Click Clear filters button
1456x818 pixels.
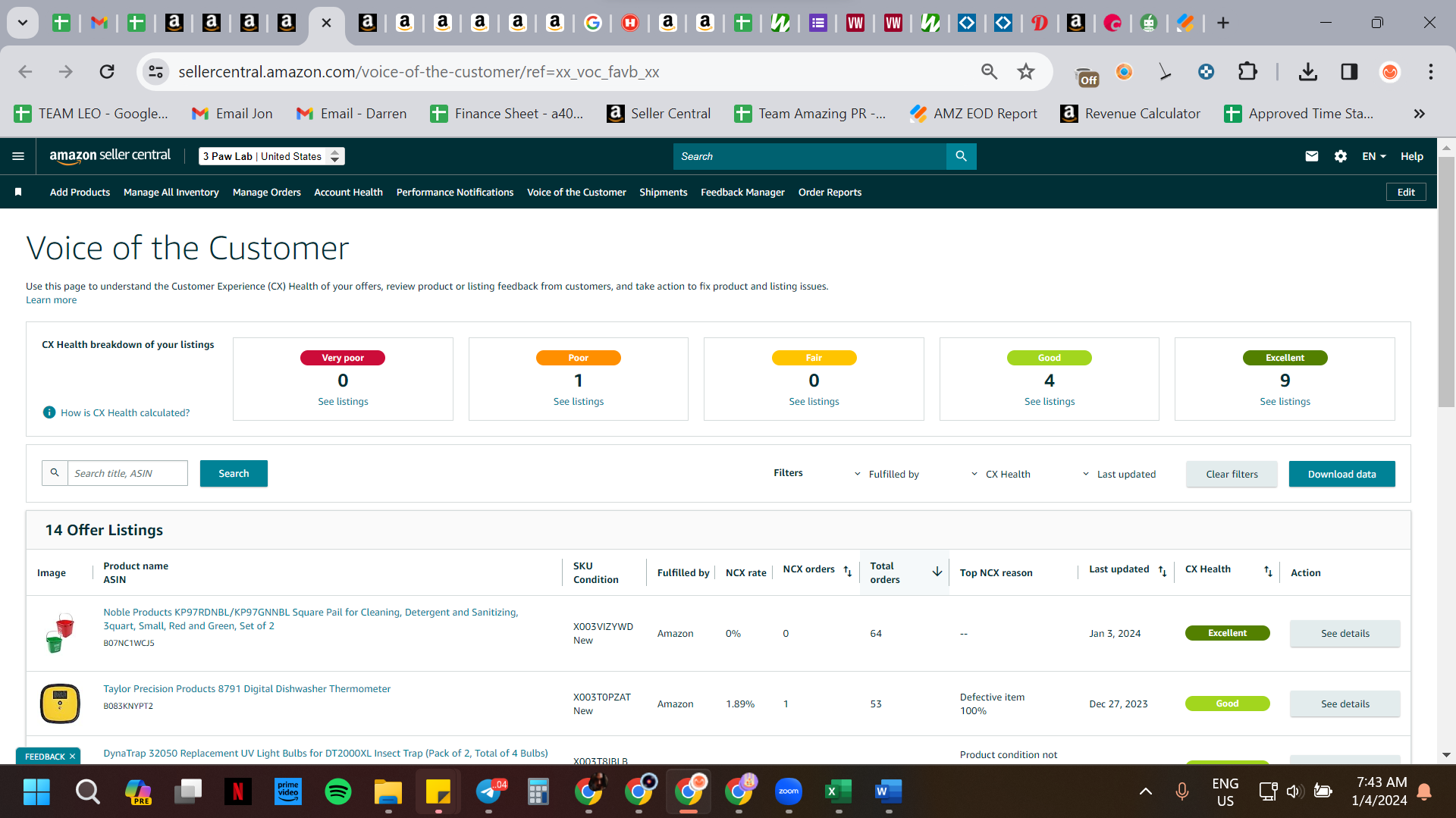click(1232, 474)
